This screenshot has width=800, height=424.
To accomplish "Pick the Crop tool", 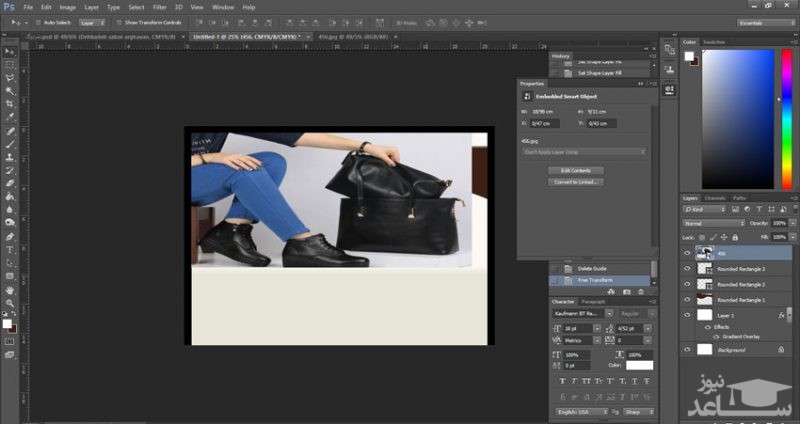I will point(10,103).
